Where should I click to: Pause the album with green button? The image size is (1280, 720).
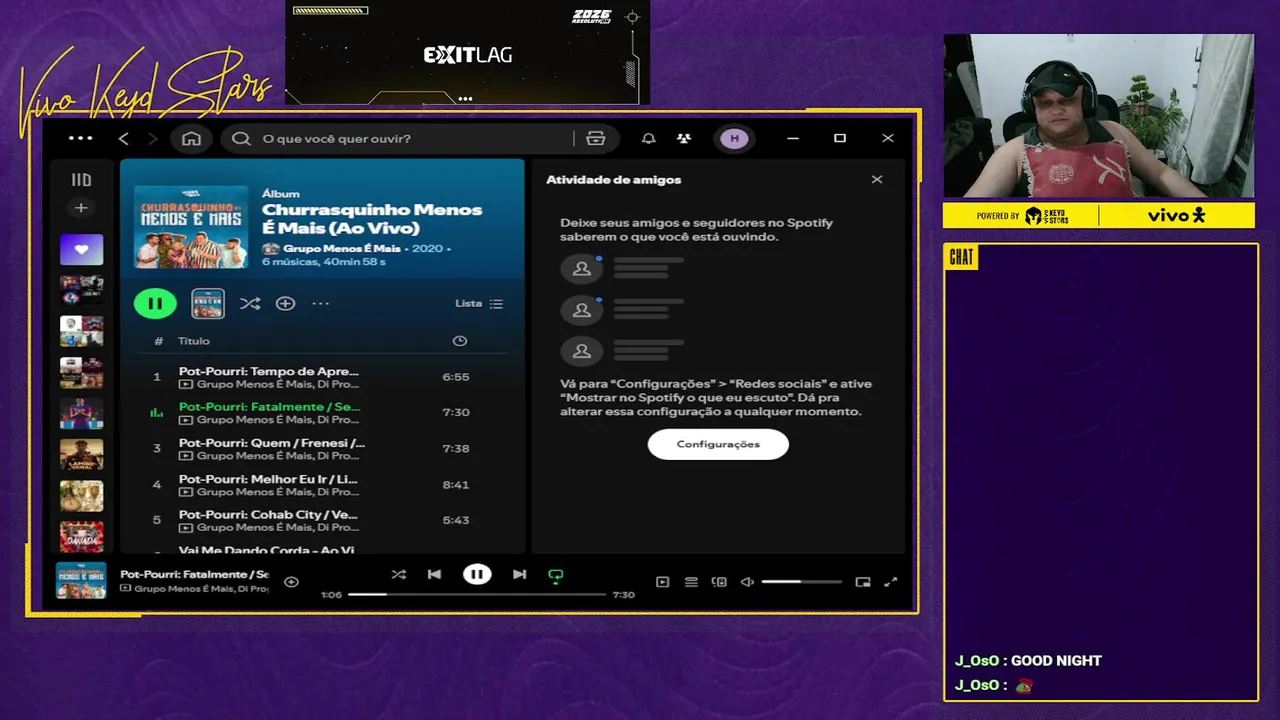click(x=155, y=303)
